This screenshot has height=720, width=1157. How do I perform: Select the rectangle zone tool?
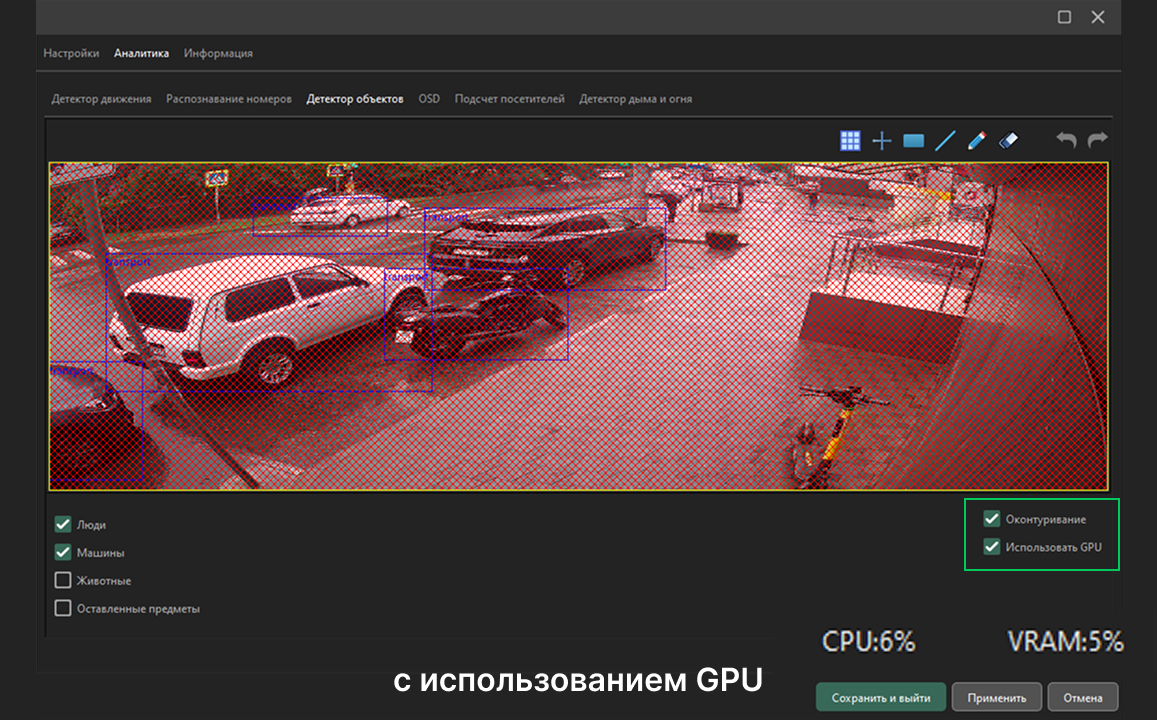pos(913,141)
